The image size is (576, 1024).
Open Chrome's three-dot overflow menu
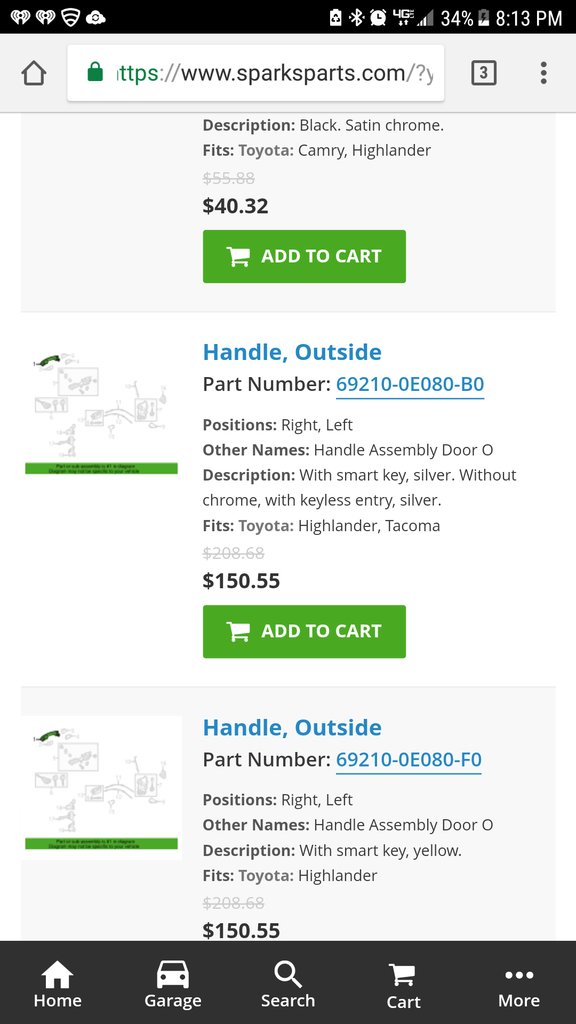[x=543, y=73]
